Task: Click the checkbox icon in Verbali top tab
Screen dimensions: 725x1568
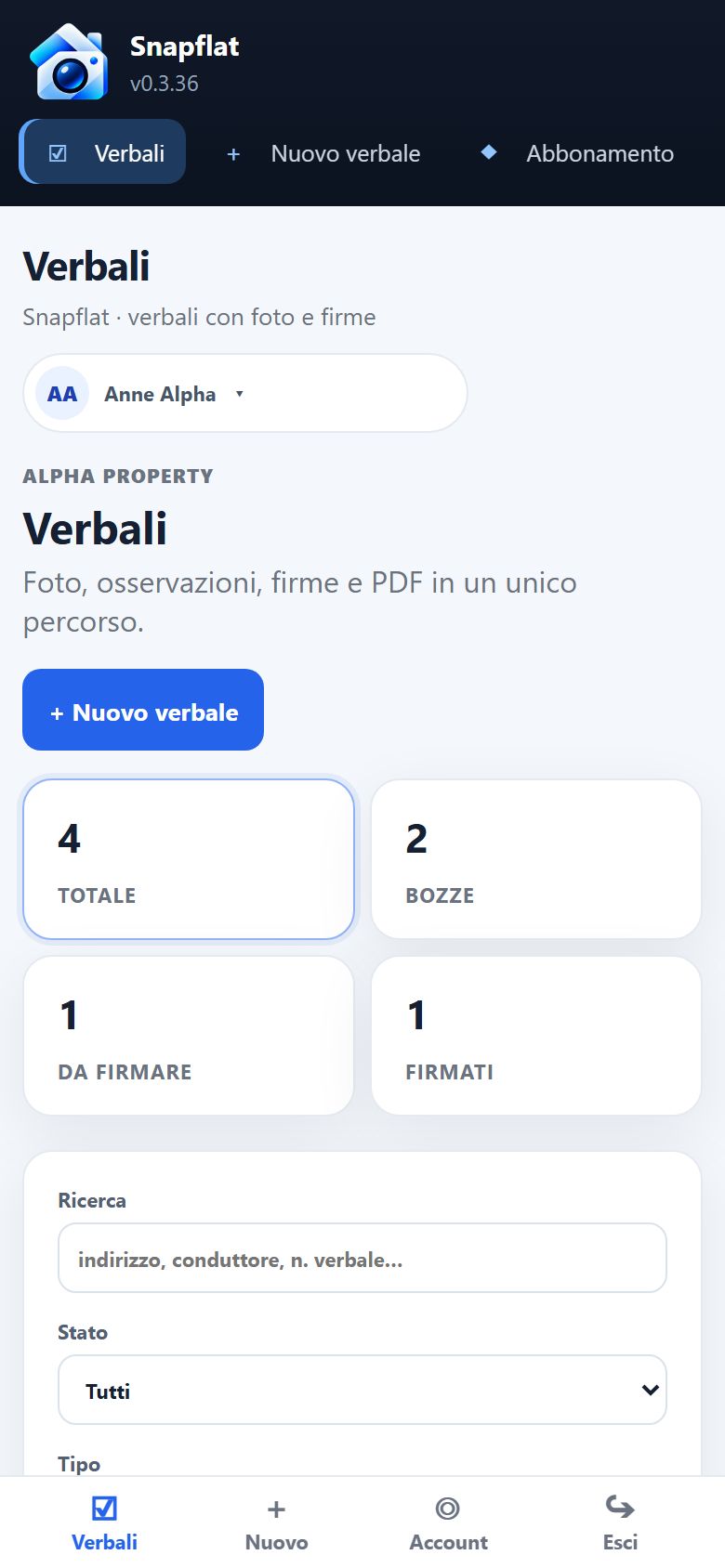Action: tap(58, 153)
